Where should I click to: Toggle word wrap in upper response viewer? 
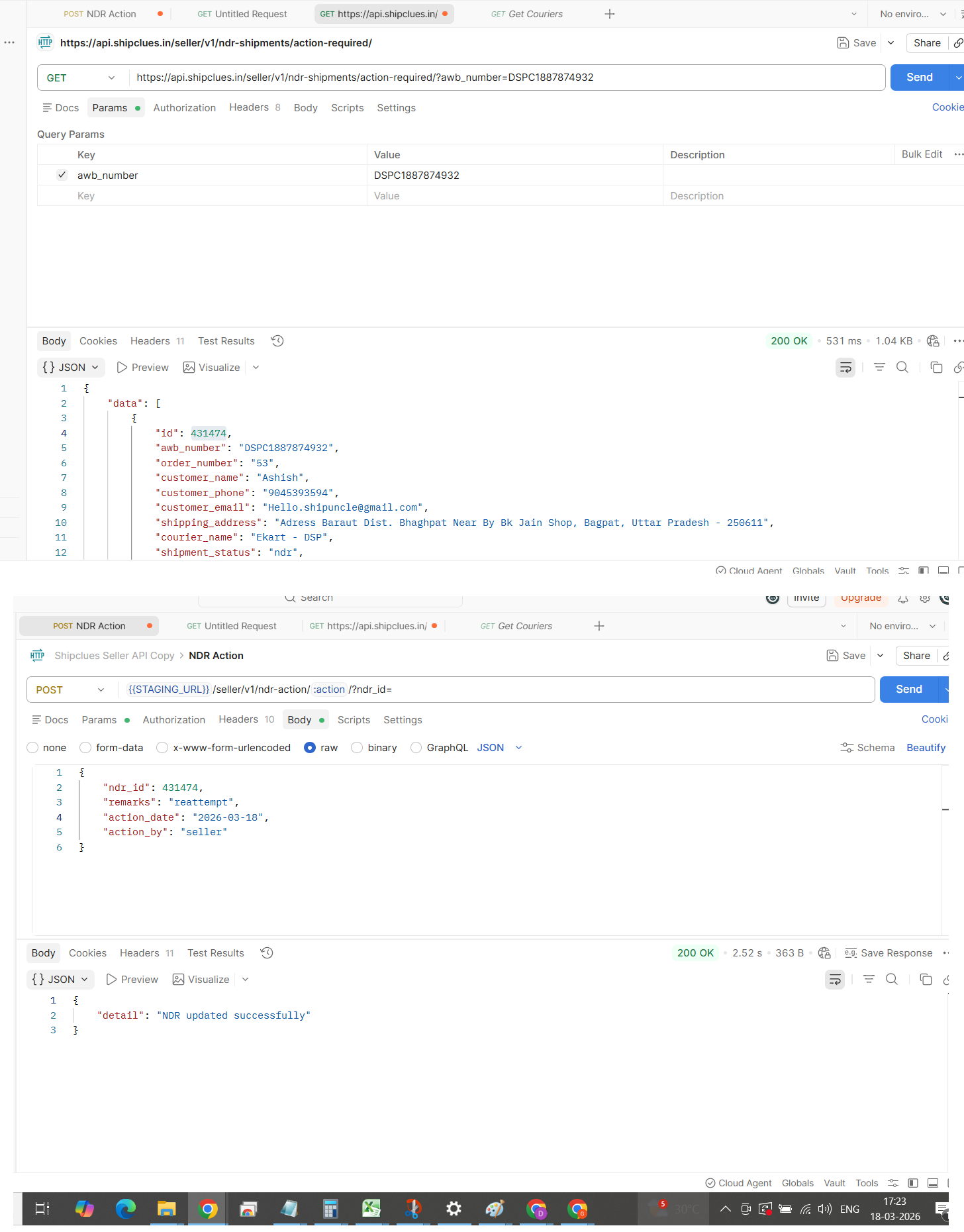point(845,368)
